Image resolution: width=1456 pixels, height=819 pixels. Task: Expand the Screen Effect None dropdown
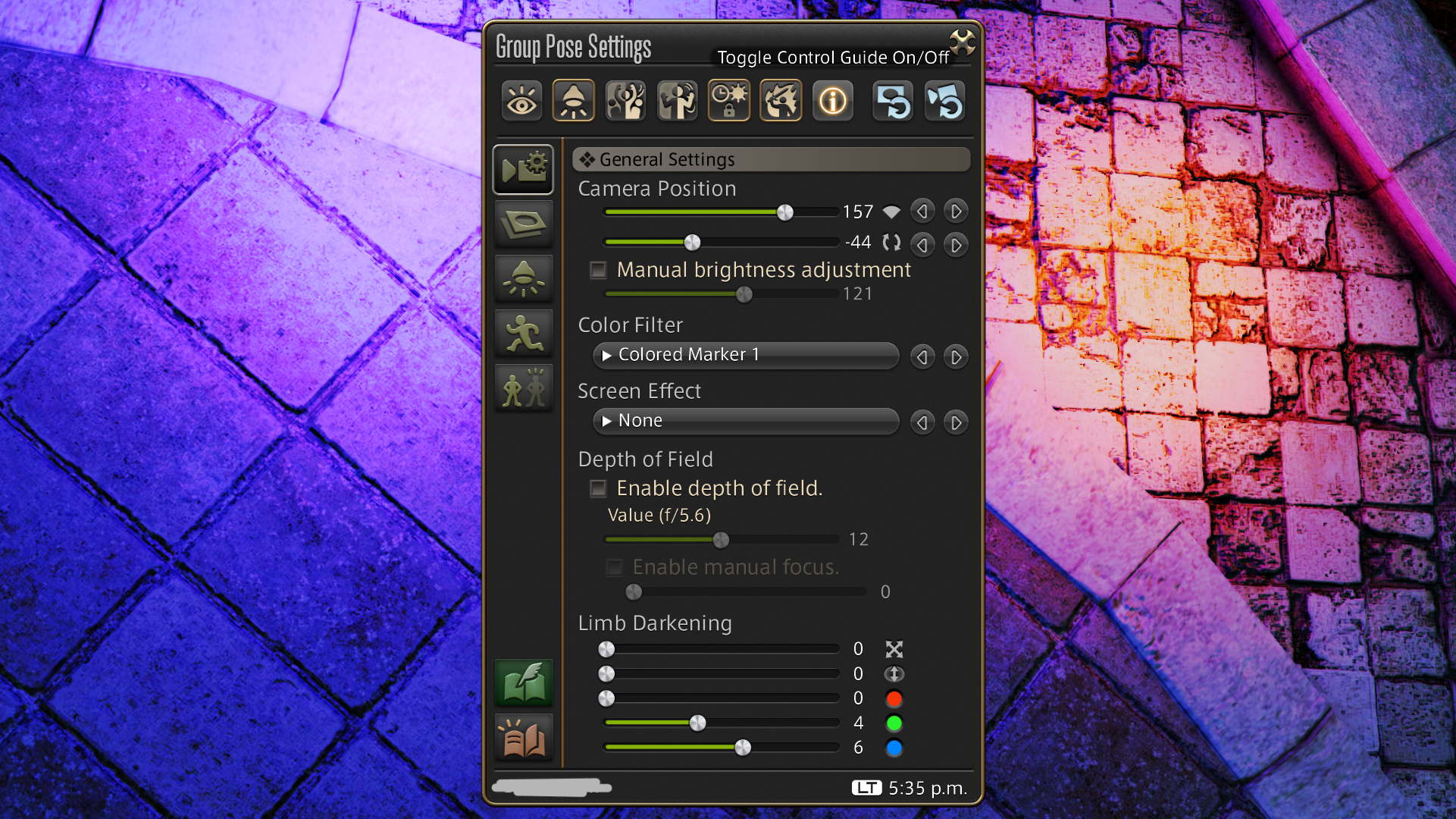click(x=745, y=421)
